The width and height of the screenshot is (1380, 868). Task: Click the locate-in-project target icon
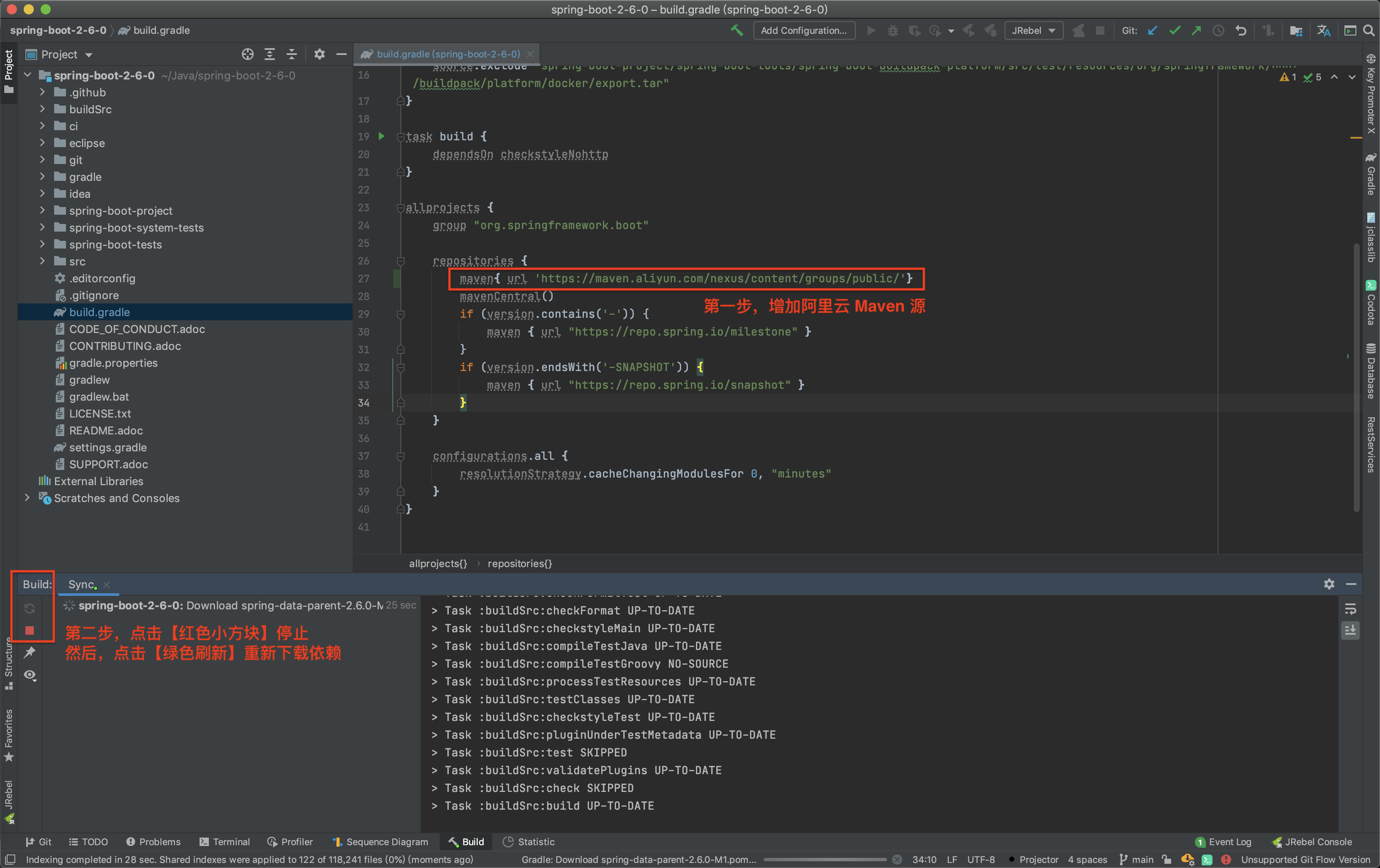[x=248, y=55]
